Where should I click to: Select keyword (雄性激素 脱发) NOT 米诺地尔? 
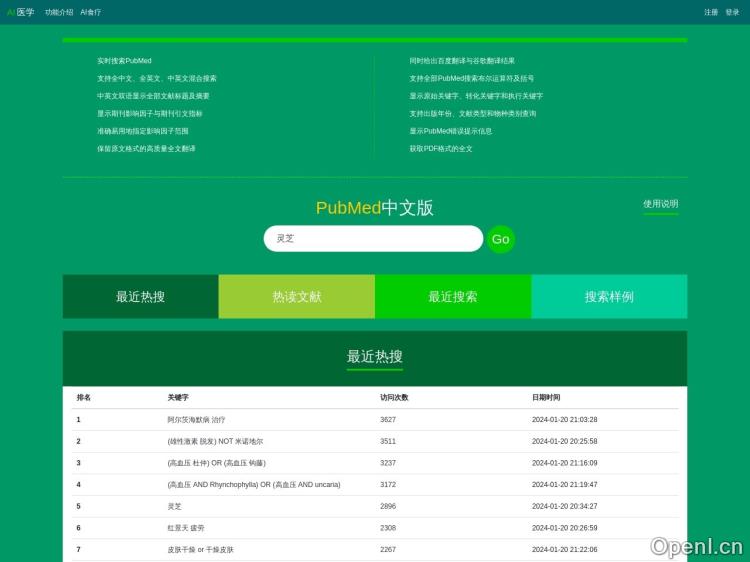click(x=215, y=441)
